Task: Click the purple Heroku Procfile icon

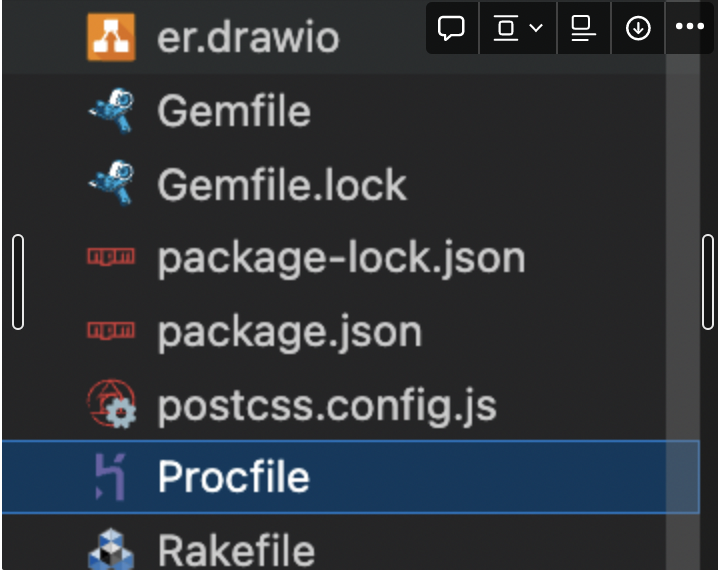Action: (110, 477)
